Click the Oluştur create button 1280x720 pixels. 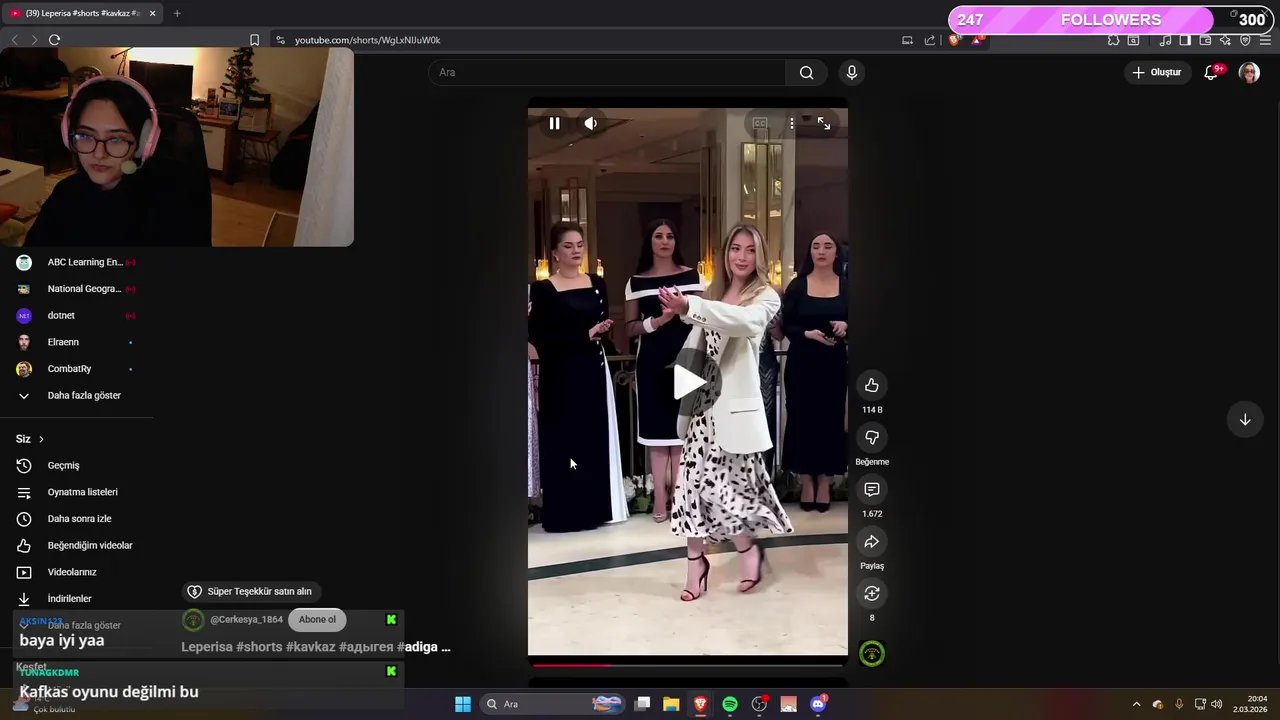click(x=1156, y=72)
